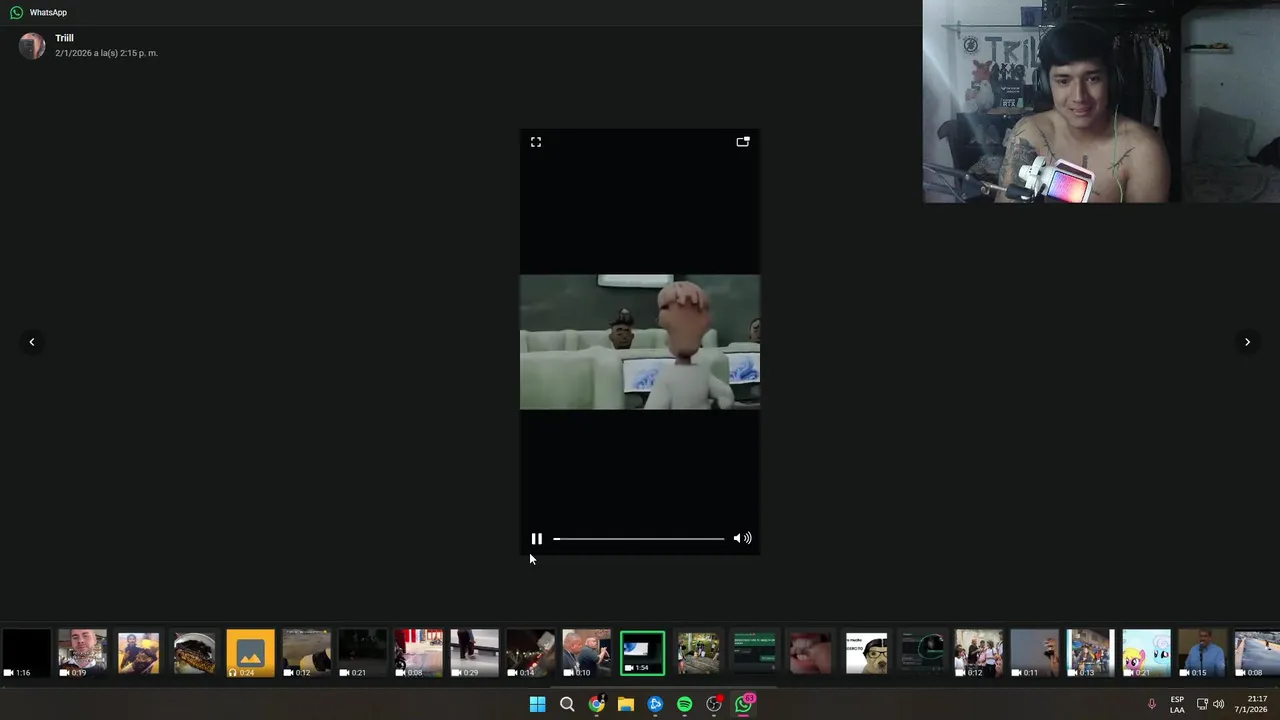Switch the ESP LAA keyboard language
The width and height of the screenshot is (1280, 720).
coord(1177,704)
